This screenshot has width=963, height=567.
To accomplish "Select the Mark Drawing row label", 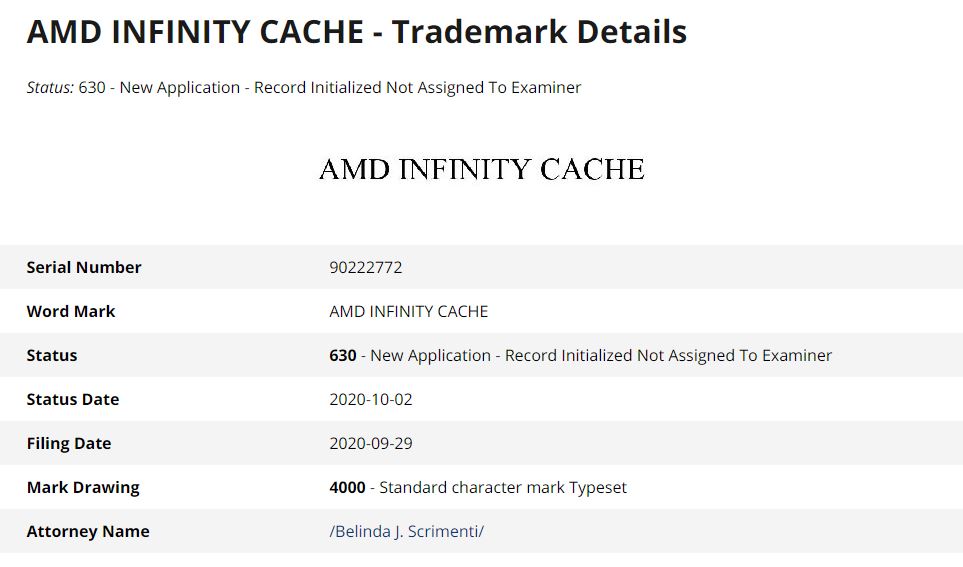I will (x=83, y=487).
